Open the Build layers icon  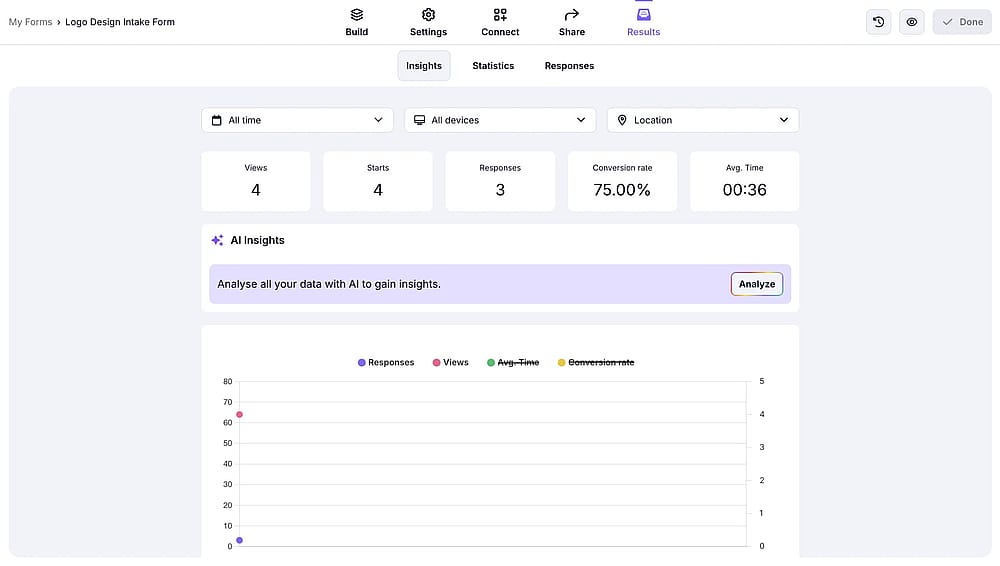tap(357, 14)
